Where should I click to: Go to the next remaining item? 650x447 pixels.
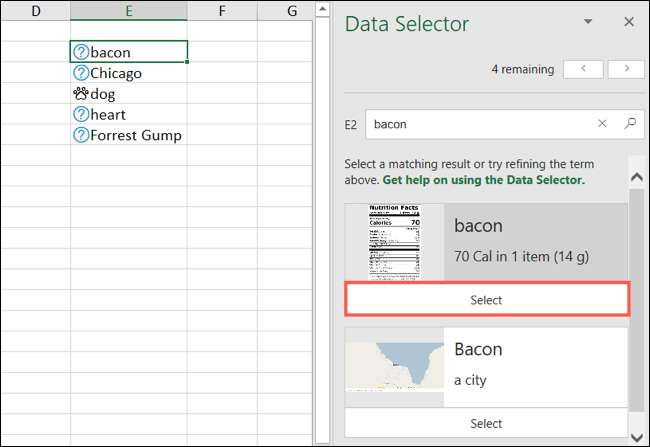coord(626,69)
